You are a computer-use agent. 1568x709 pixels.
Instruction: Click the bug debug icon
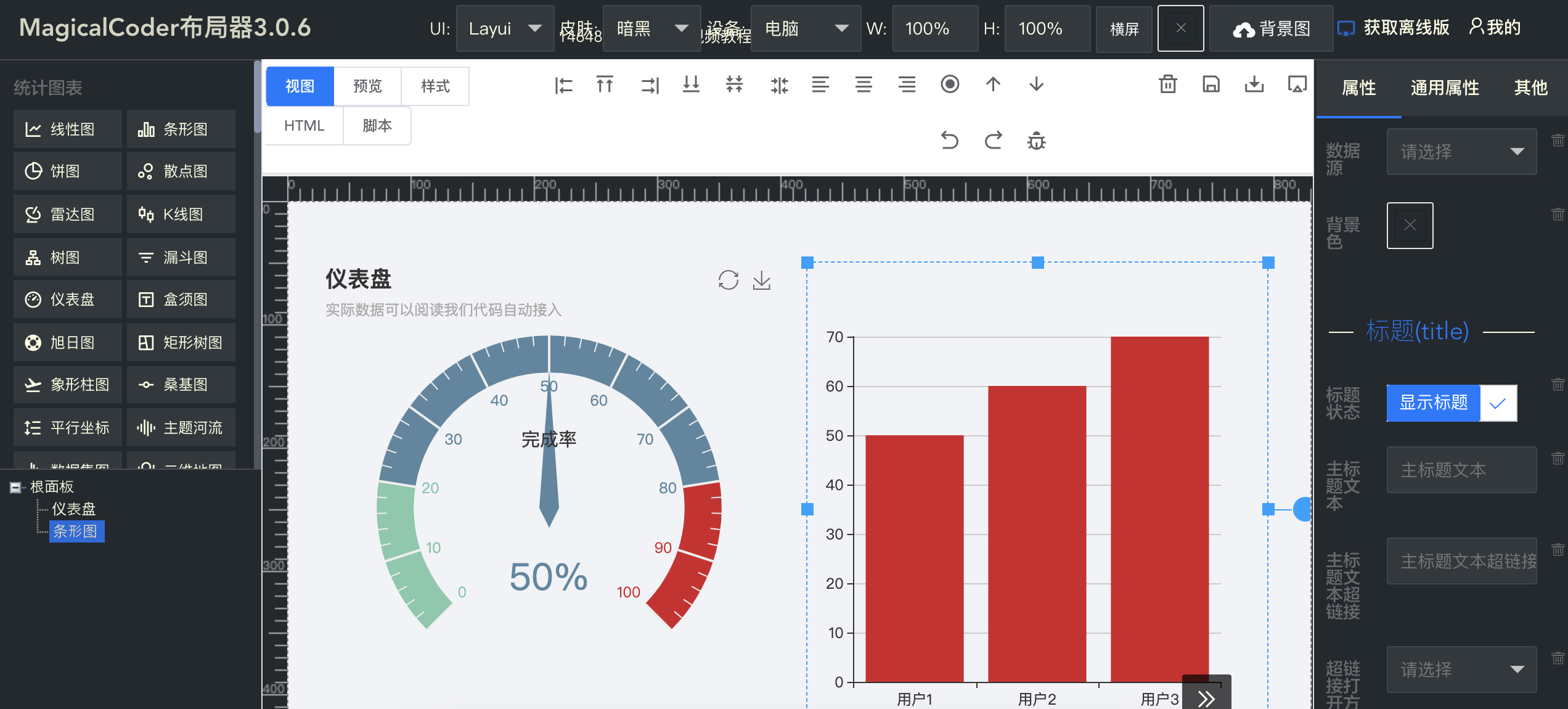pos(1036,141)
